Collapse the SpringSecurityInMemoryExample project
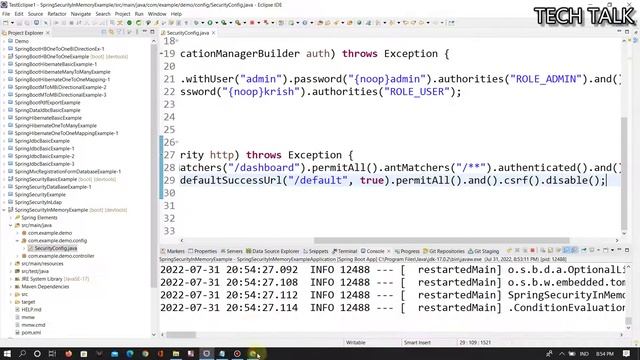 (x=4, y=210)
